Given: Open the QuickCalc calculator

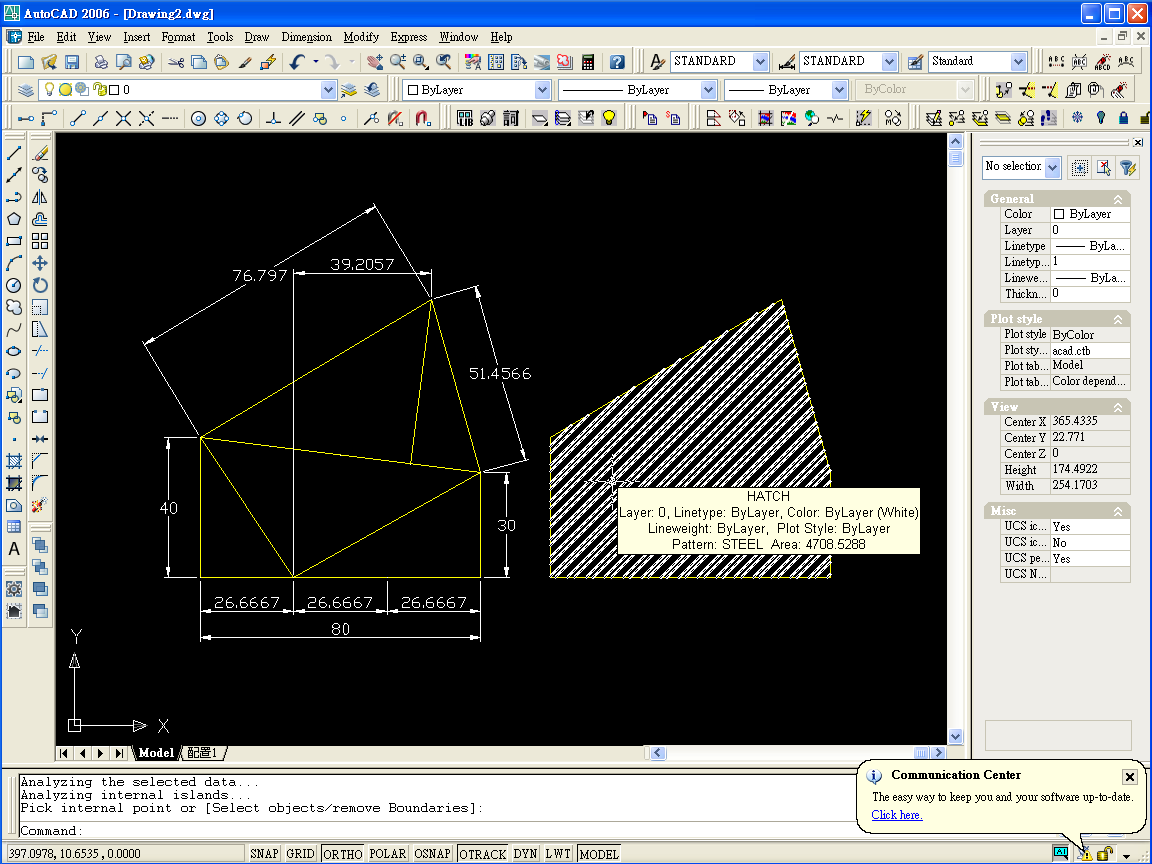Looking at the screenshot, I should coord(589,62).
